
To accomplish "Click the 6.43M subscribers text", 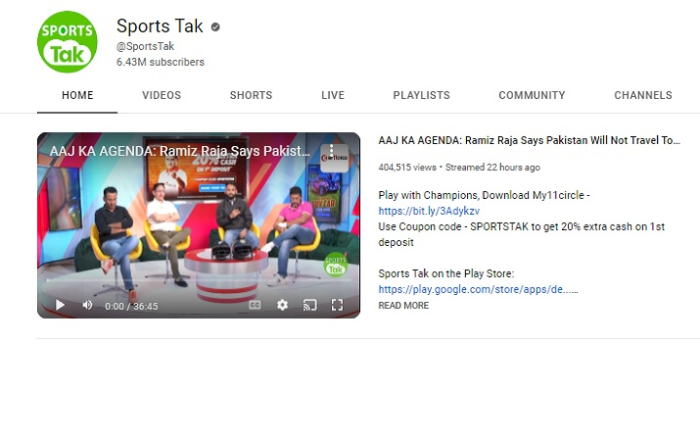I will [160, 62].
